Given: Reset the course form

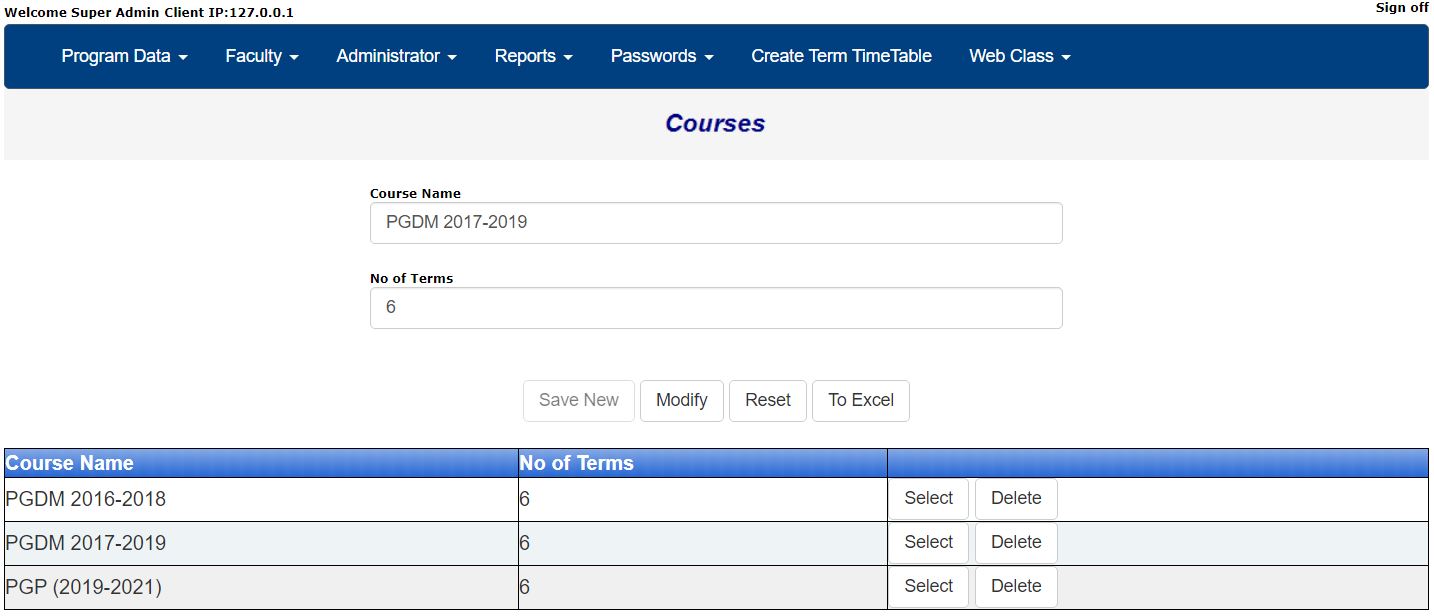Looking at the screenshot, I should [767, 400].
